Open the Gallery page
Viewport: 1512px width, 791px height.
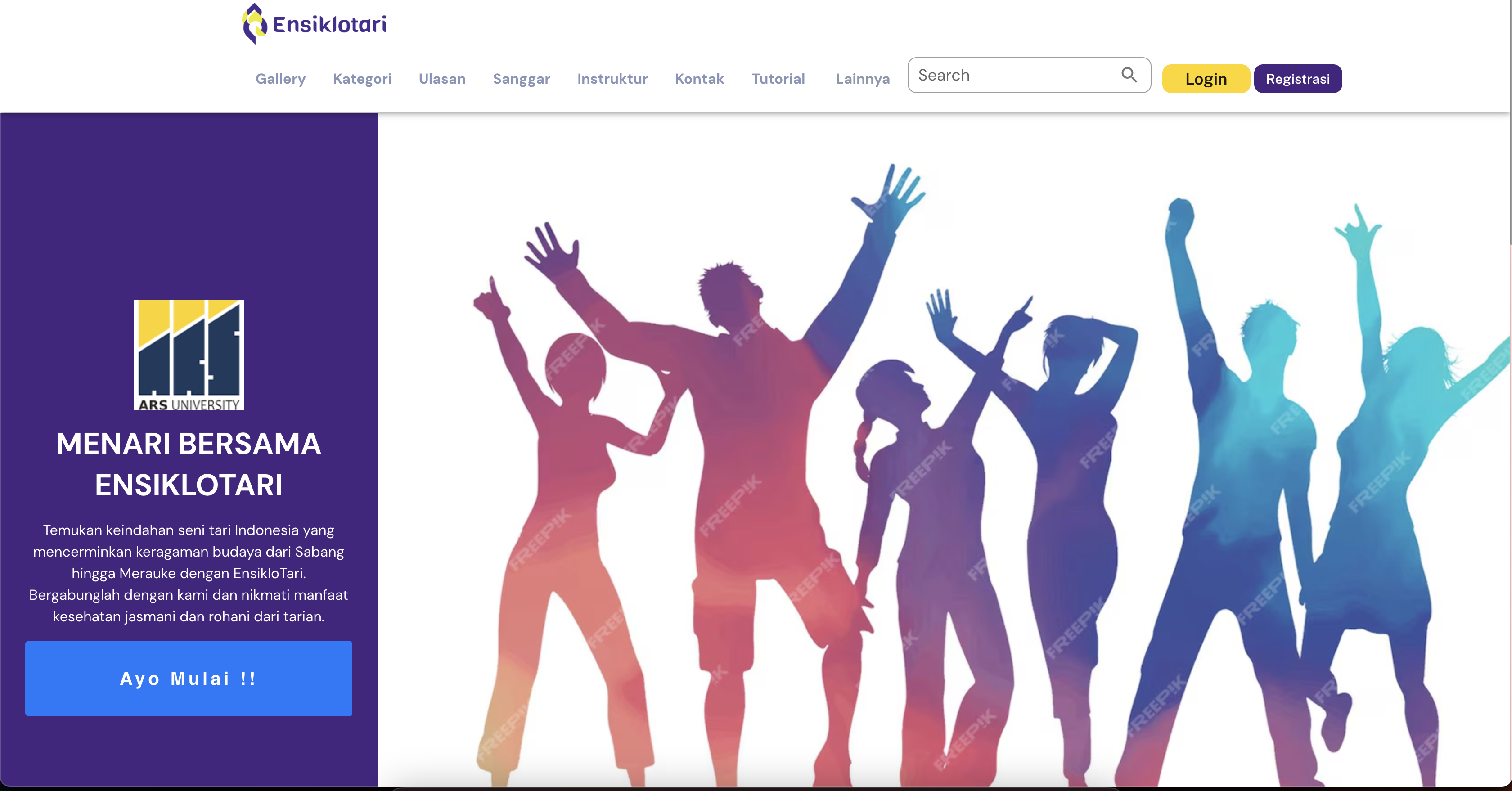(x=280, y=79)
